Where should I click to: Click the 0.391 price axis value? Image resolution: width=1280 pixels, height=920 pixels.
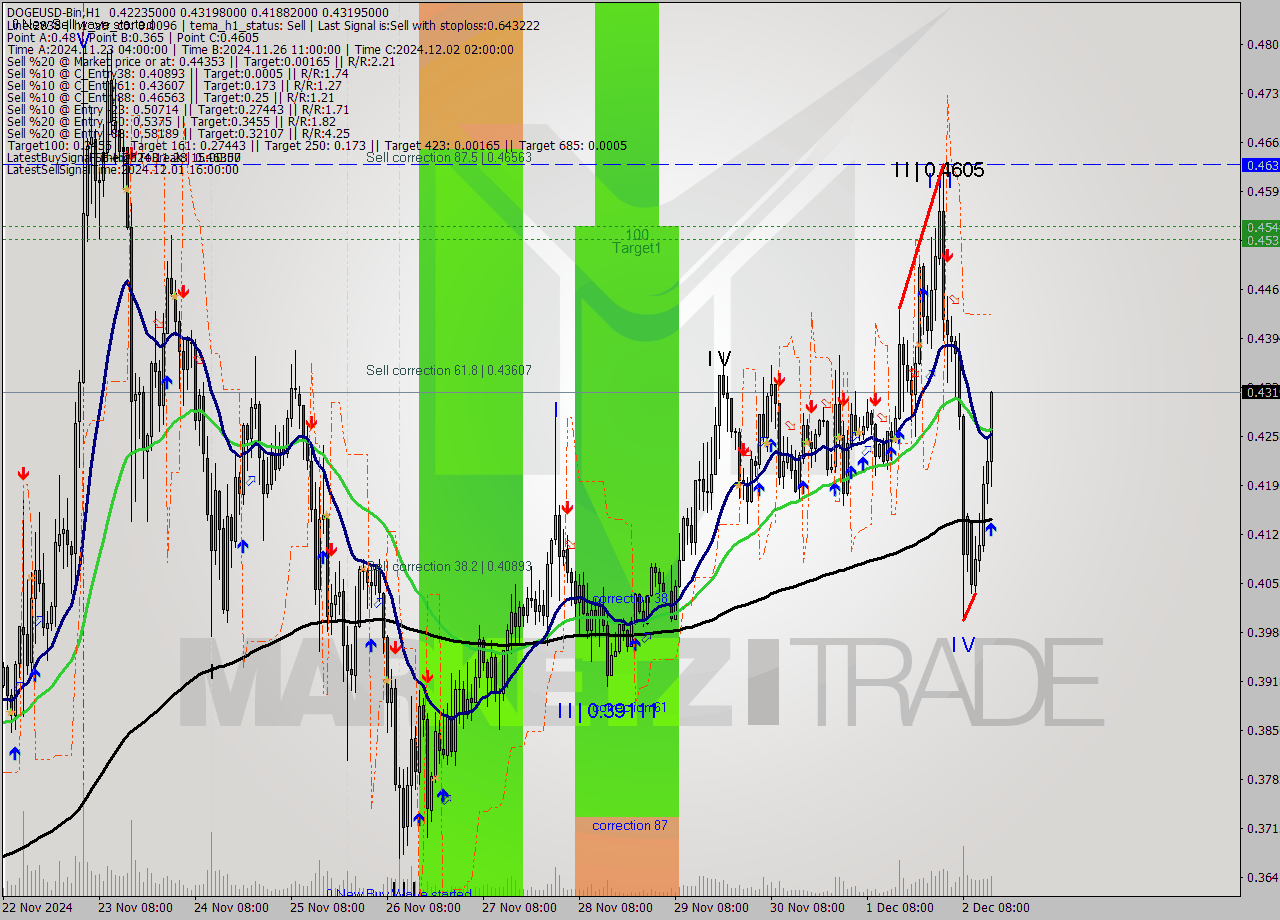(x=1263, y=681)
